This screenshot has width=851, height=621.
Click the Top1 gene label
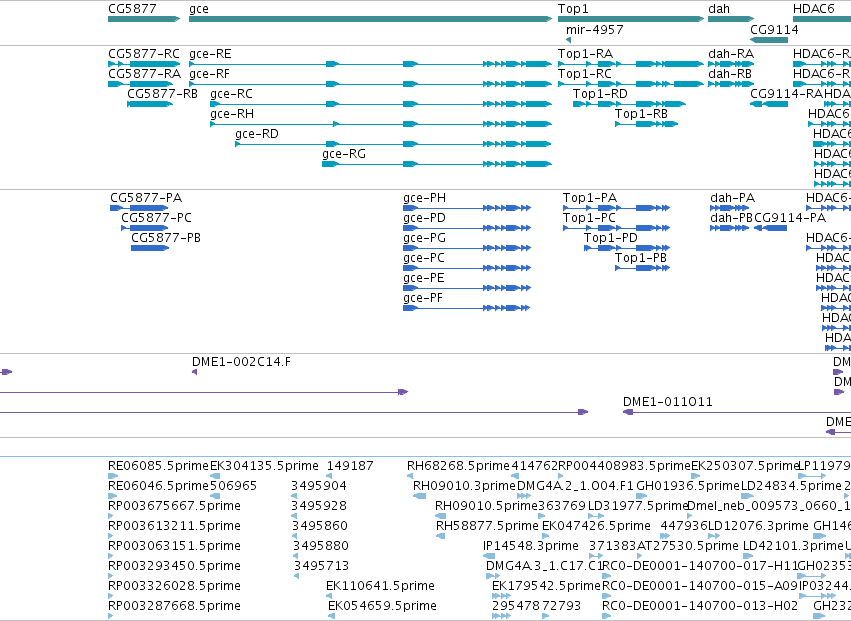[x=573, y=9]
